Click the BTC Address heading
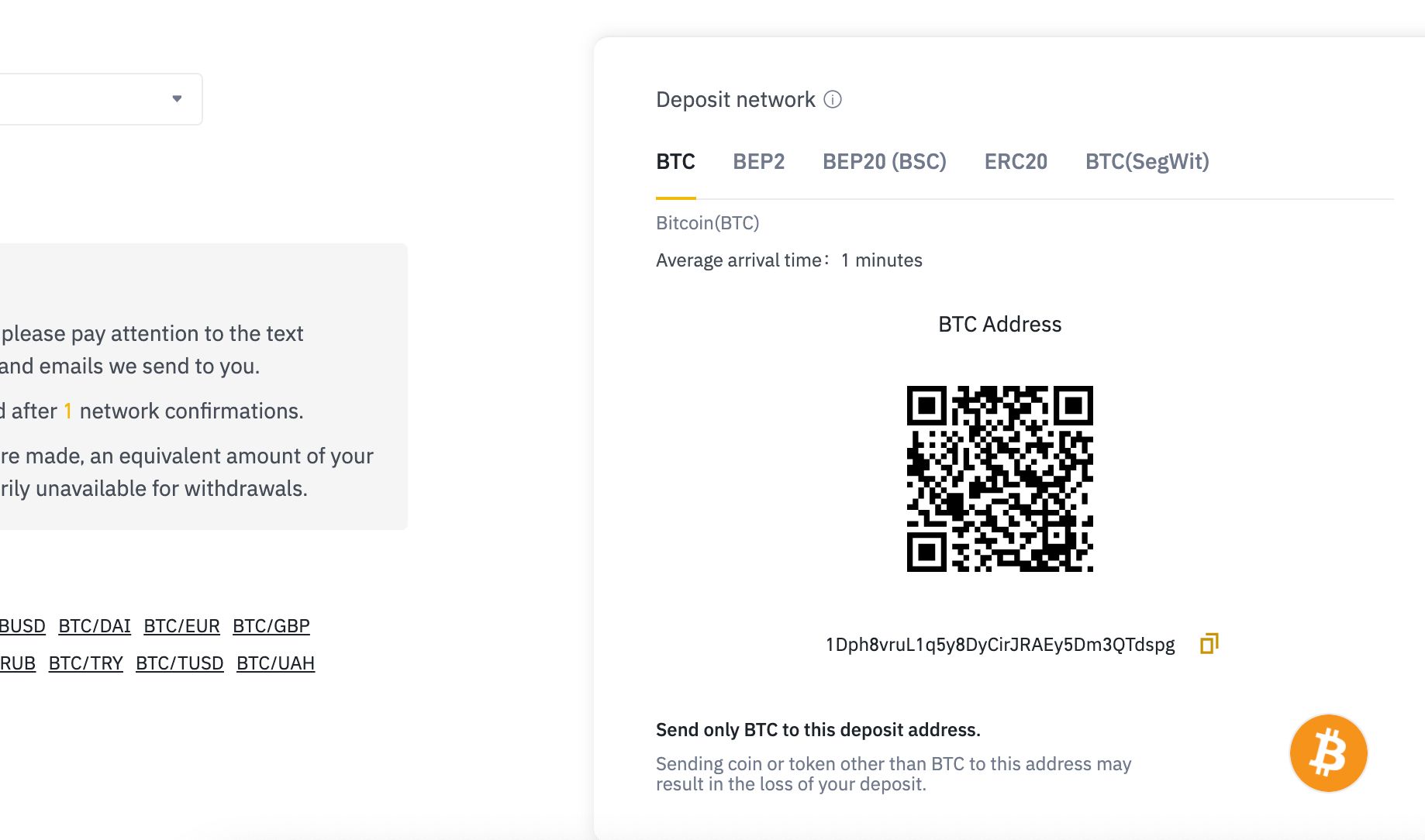The width and height of the screenshot is (1425, 840). pyautogui.click(x=999, y=324)
